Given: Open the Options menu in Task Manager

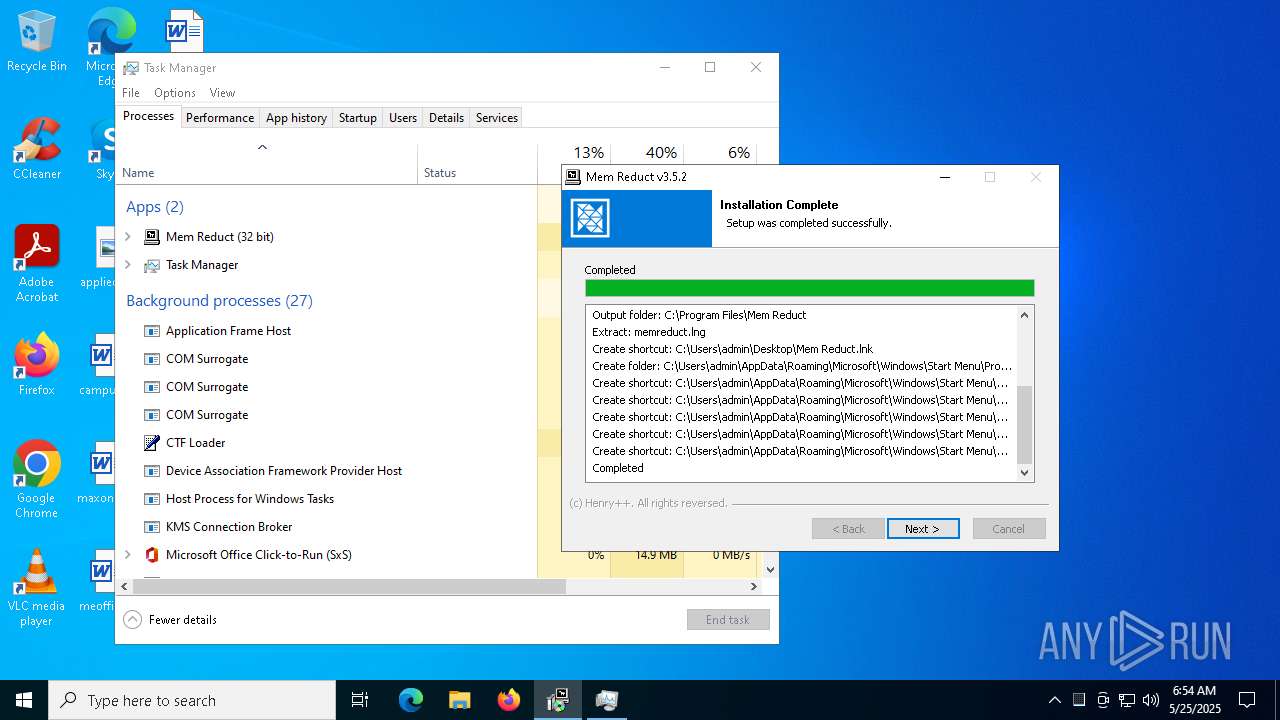Looking at the screenshot, I should coord(175,93).
